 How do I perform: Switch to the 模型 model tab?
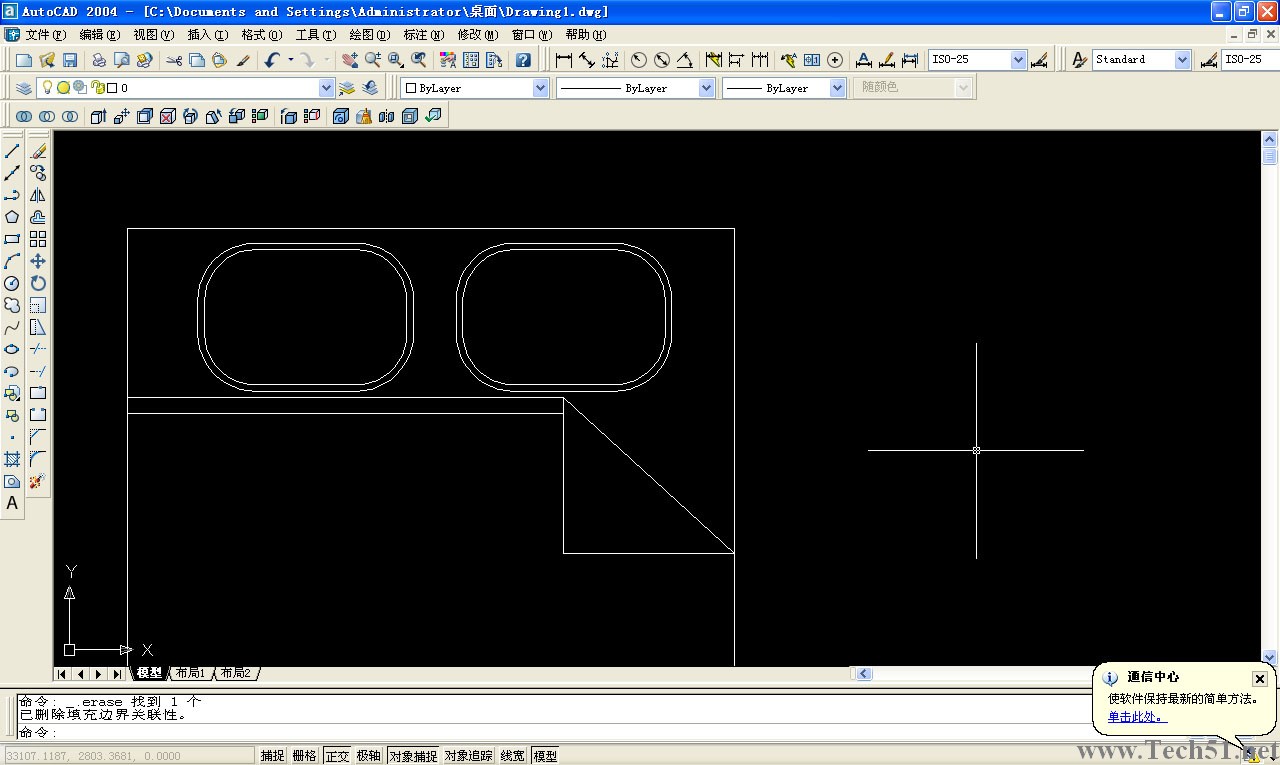click(148, 674)
